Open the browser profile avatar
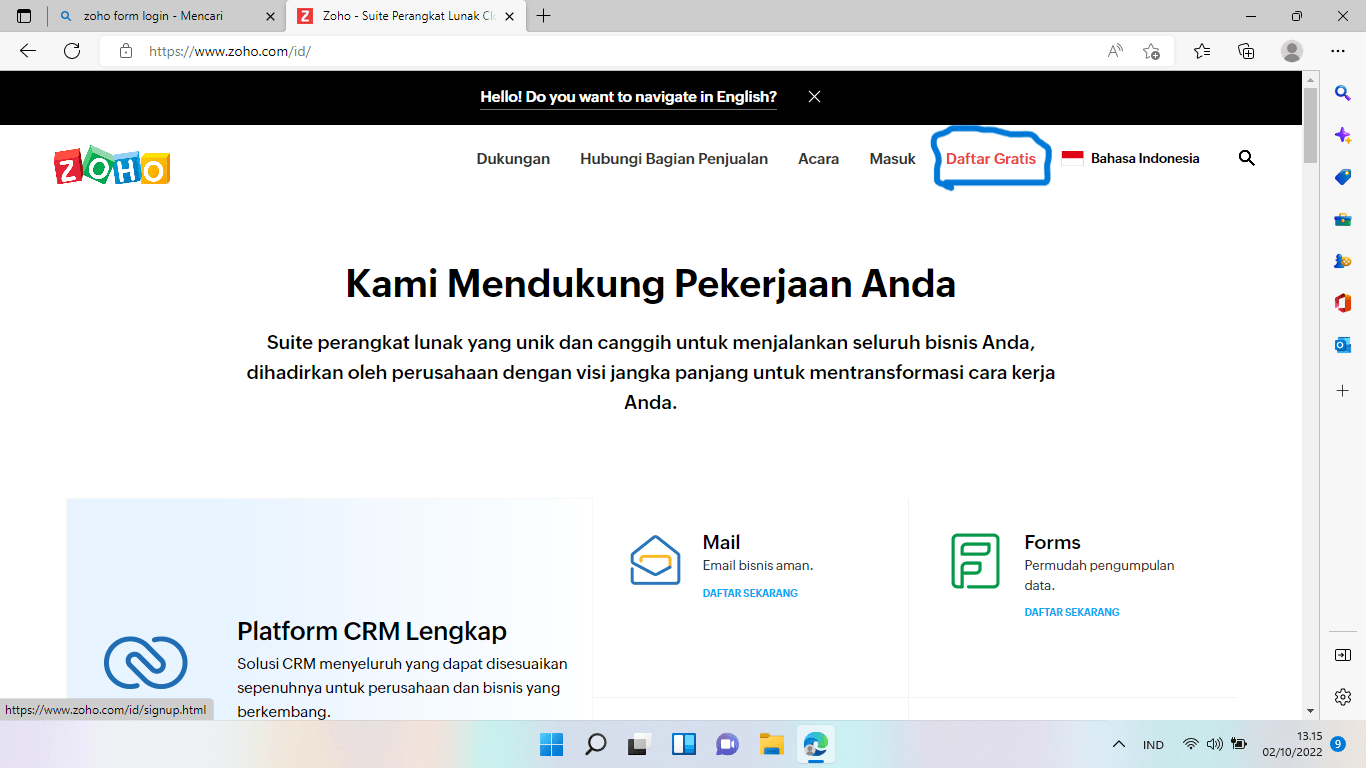 point(1292,51)
